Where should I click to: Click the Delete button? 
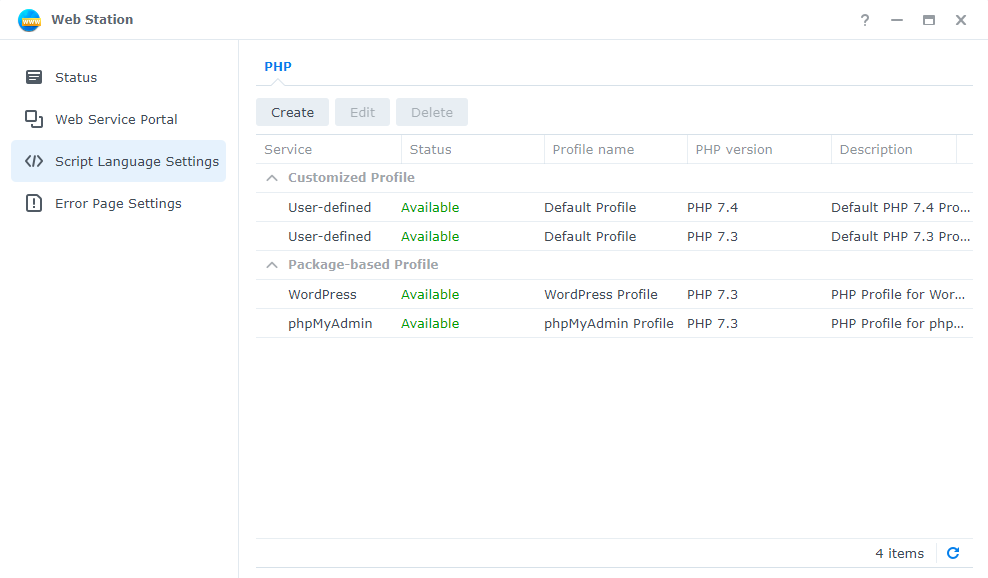pos(432,112)
